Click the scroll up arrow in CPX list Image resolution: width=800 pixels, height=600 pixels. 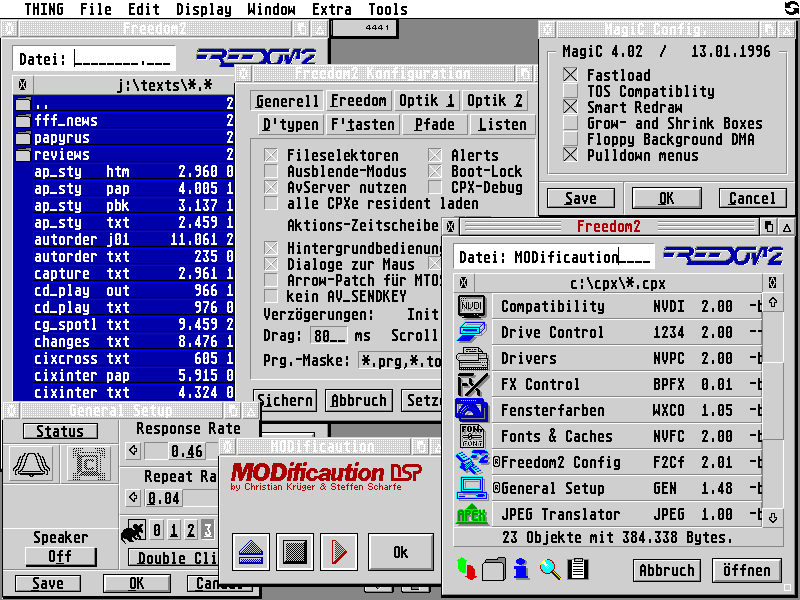pyautogui.click(x=773, y=302)
